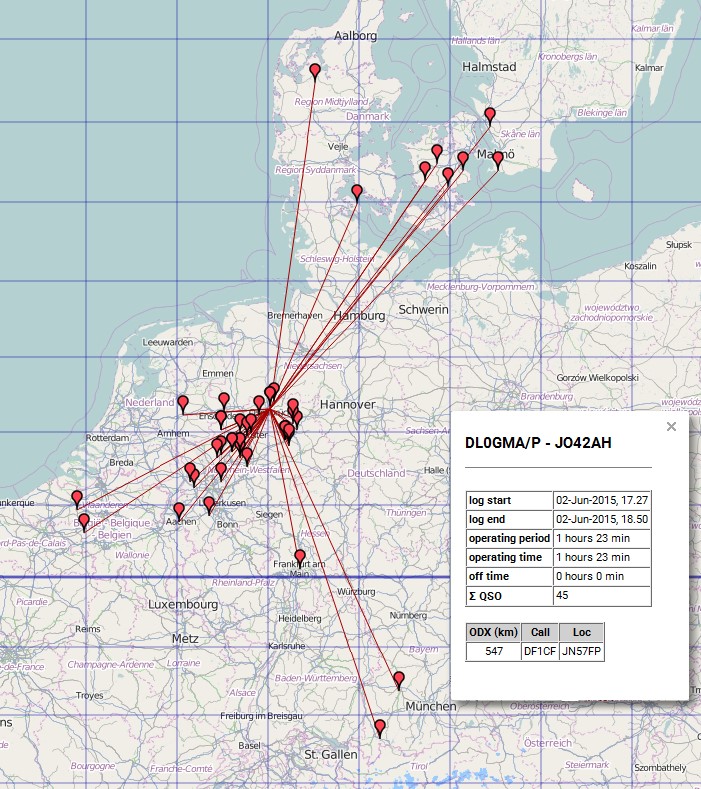The height and width of the screenshot is (789, 701).
Task: Close the DL0GMA/P info popup
Action: tap(671, 427)
